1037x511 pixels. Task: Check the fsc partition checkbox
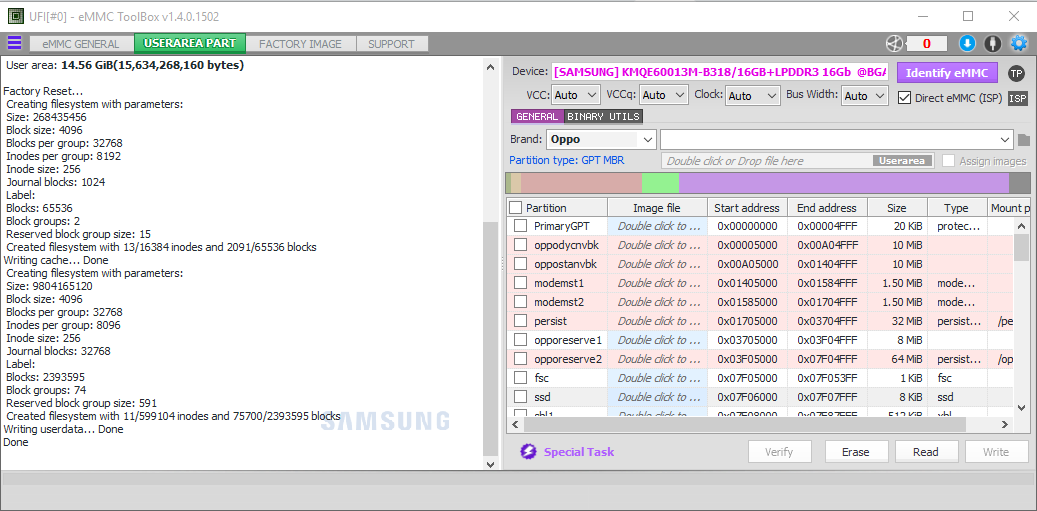pyautogui.click(x=520, y=378)
